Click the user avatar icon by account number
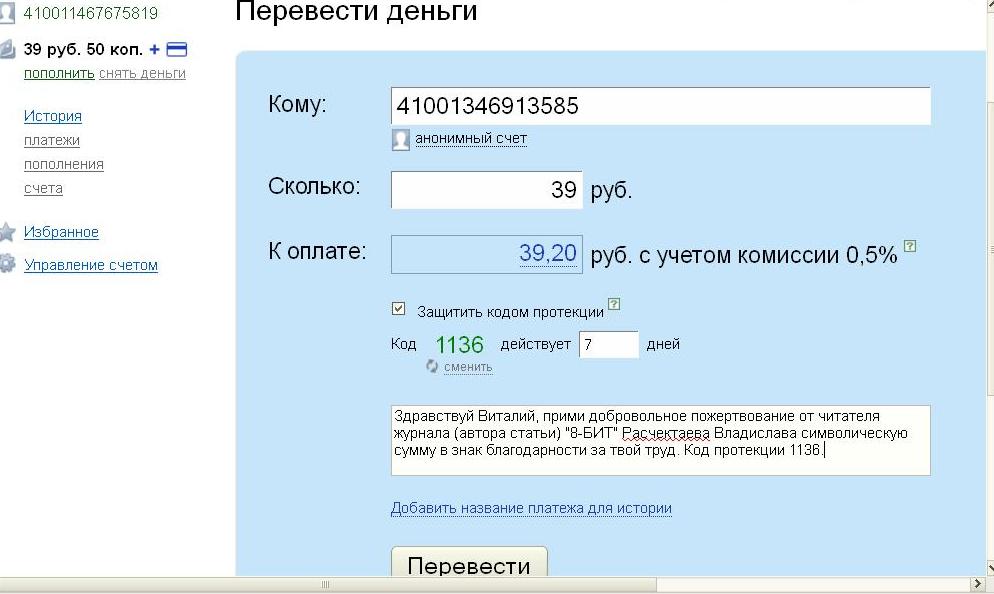Image resolution: width=994 pixels, height=594 pixels. pyautogui.click(x=6, y=13)
